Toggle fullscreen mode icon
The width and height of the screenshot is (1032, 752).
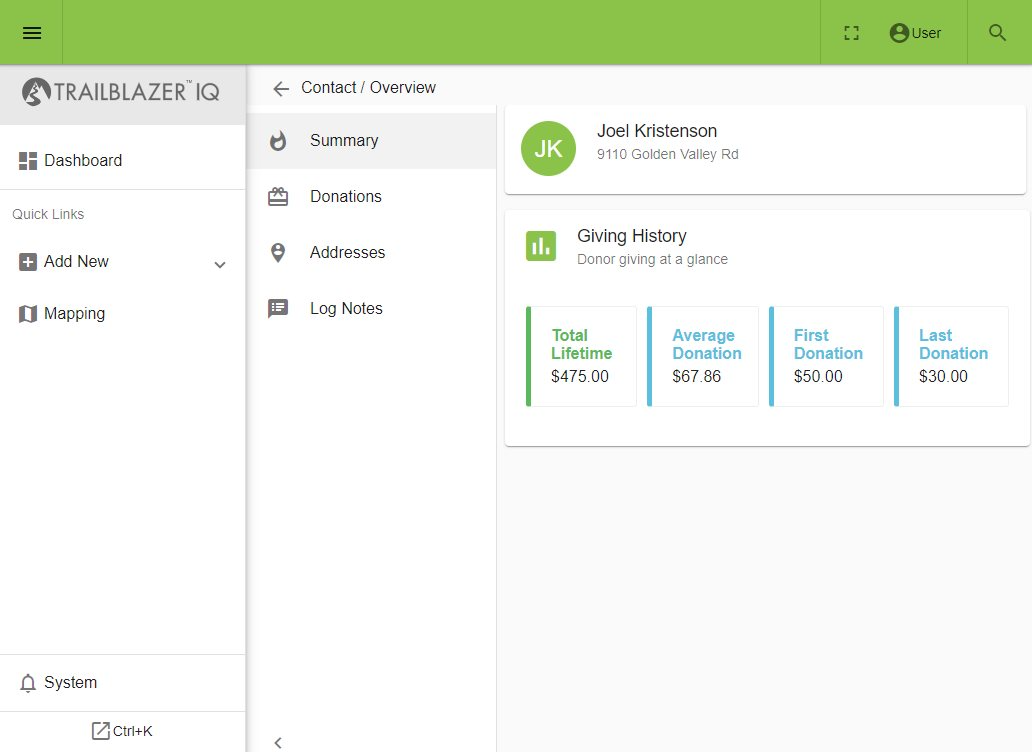(x=852, y=33)
